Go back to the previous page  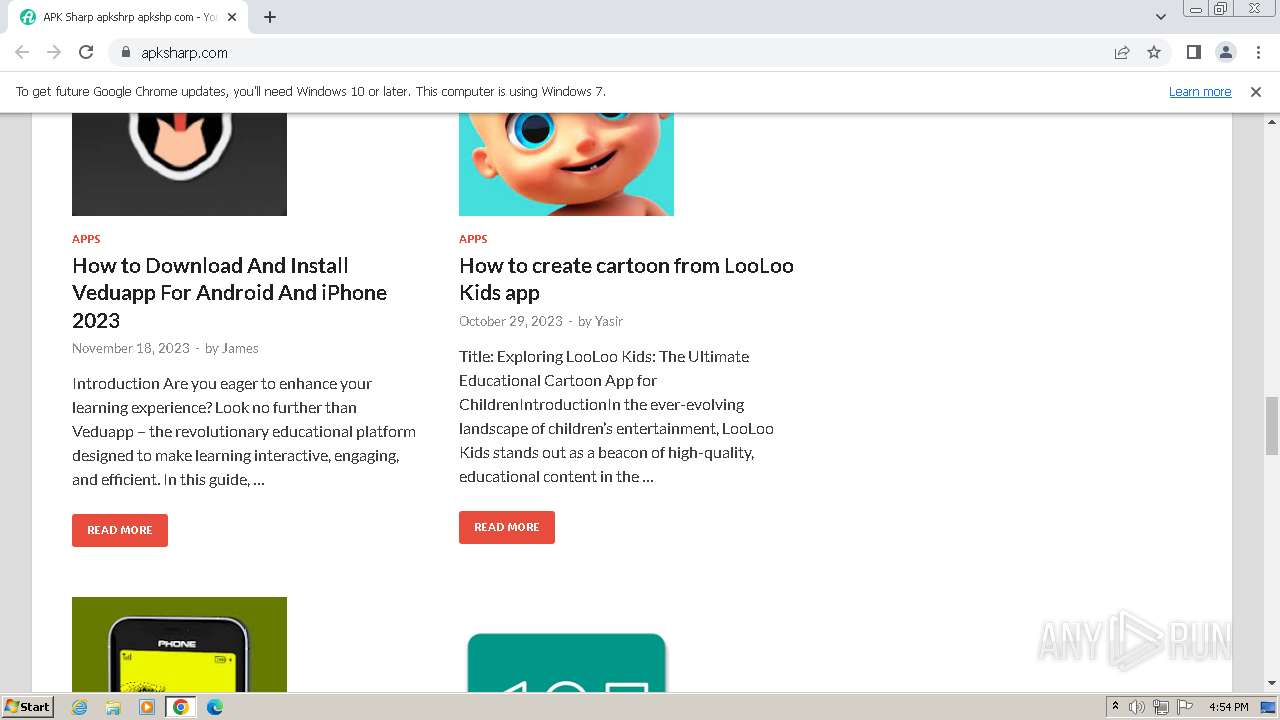click(x=22, y=52)
